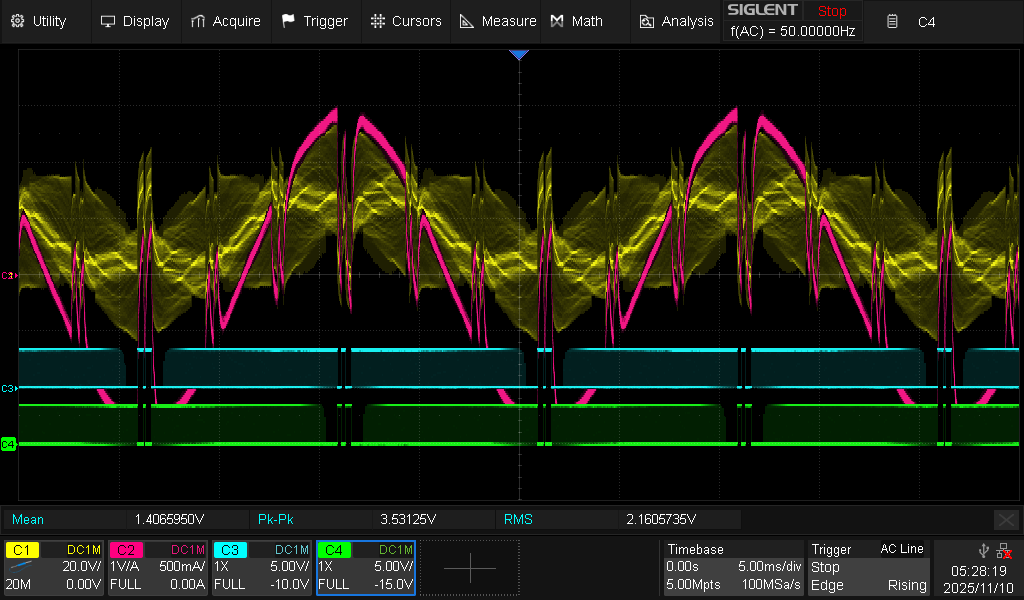Click the Analysis icon in top bar
1024x600 pixels.
tap(647, 21)
